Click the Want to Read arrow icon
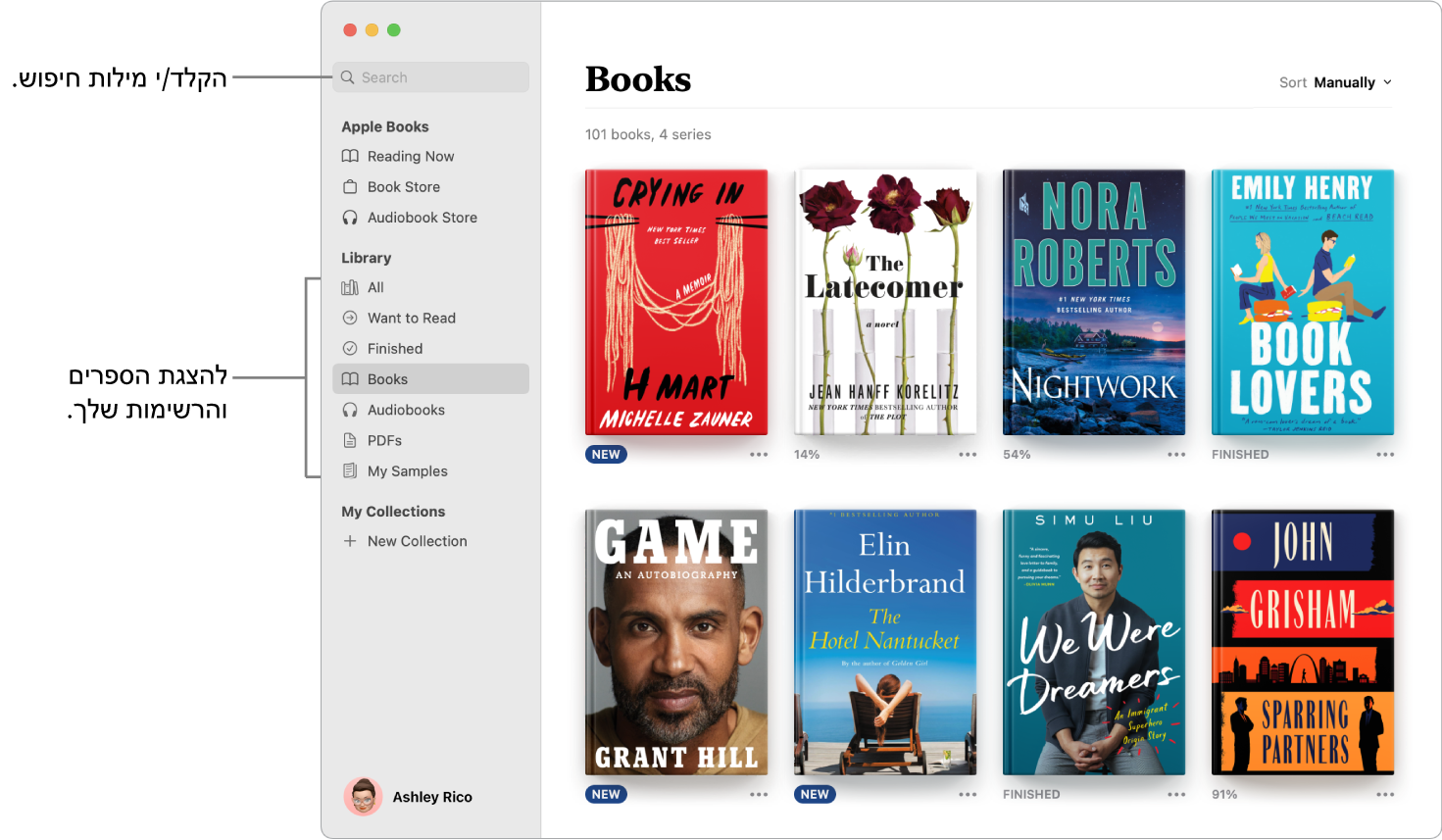The height and width of the screenshot is (840, 1442). pos(350,318)
